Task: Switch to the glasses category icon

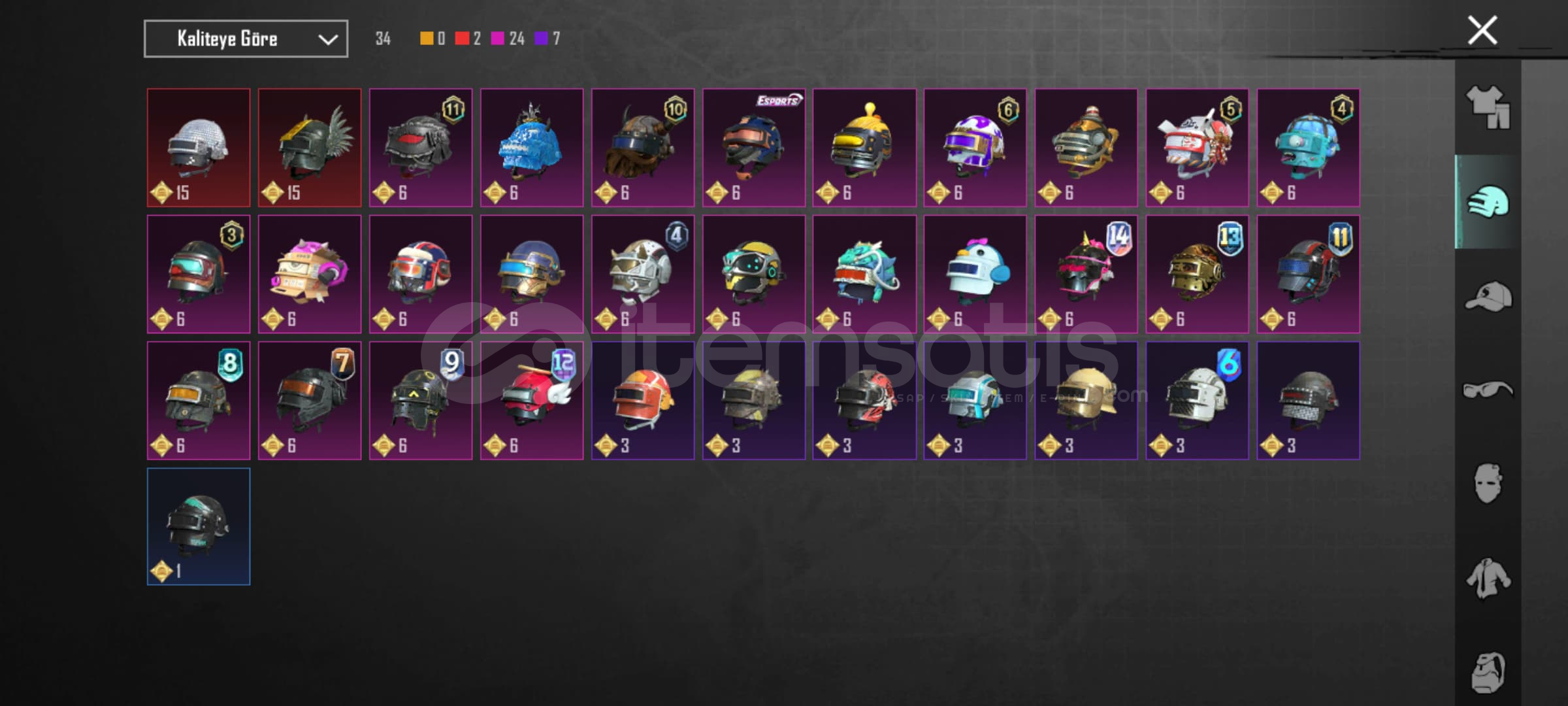Action: tap(1488, 390)
